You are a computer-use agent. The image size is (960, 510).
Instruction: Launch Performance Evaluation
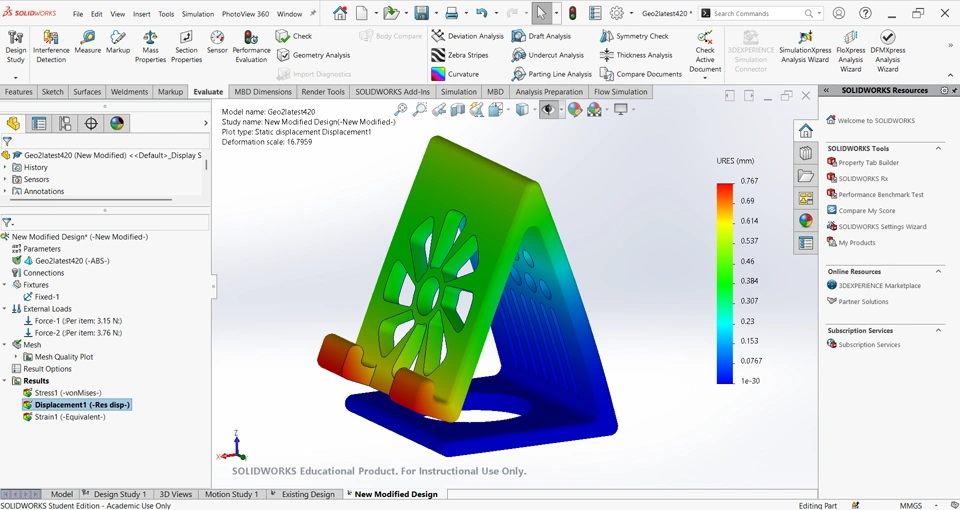(x=251, y=48)
